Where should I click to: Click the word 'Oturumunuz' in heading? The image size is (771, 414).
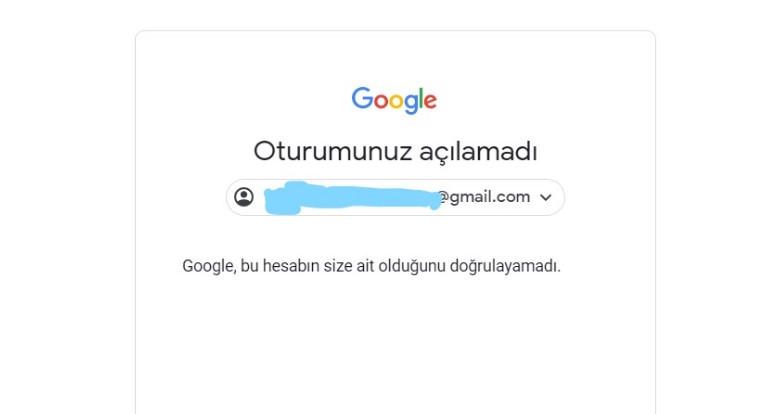(332, 151)
